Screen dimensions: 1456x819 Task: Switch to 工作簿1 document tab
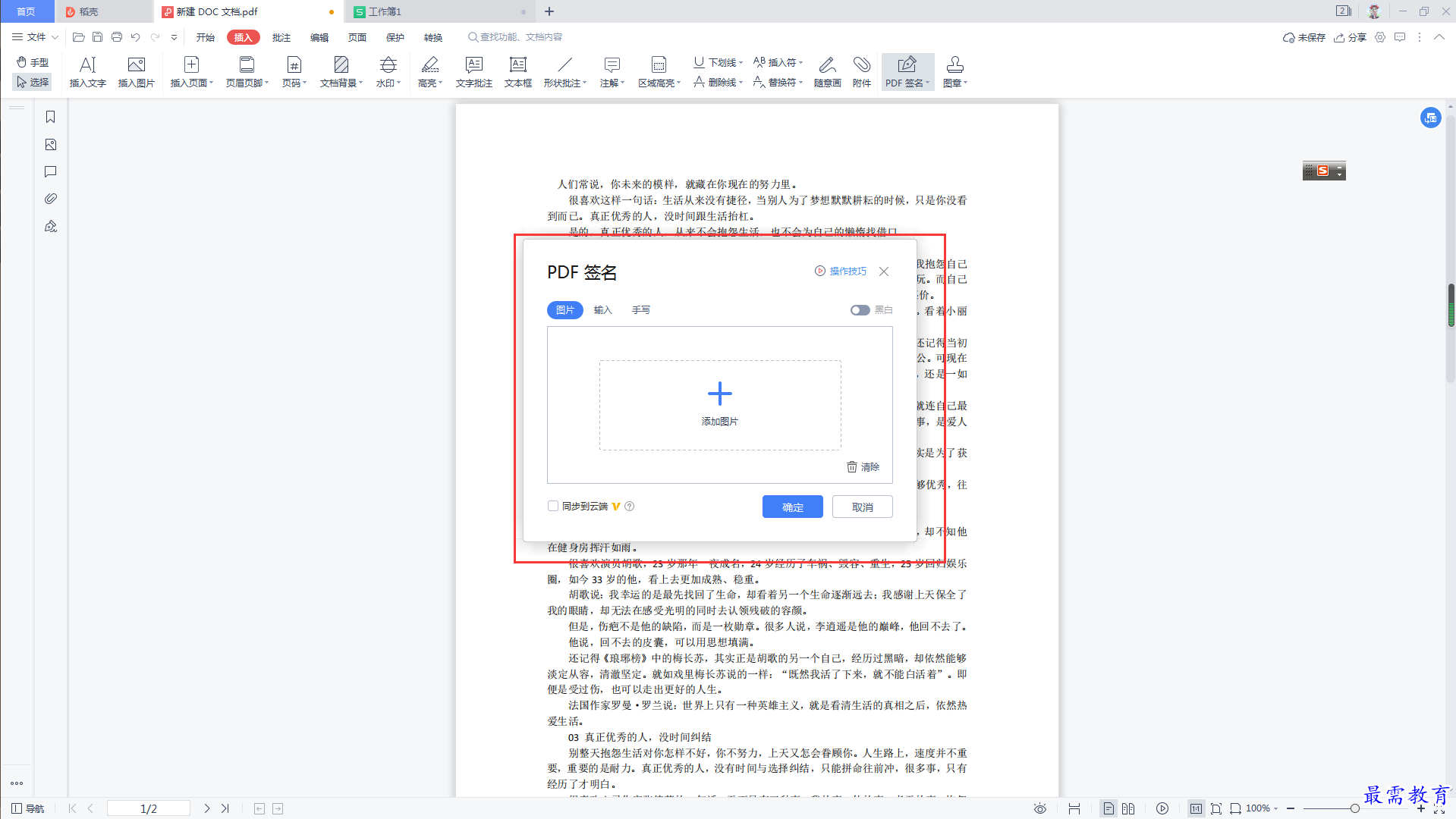tap(439, 11)
